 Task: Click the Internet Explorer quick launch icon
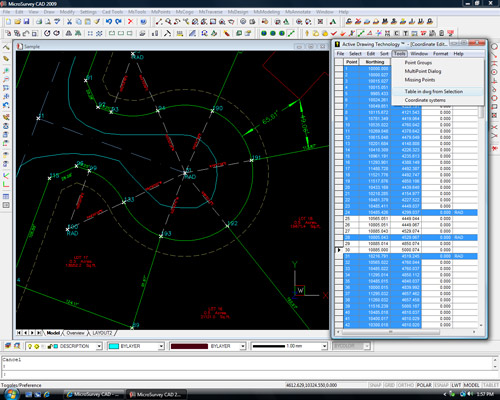click(46, 395)
